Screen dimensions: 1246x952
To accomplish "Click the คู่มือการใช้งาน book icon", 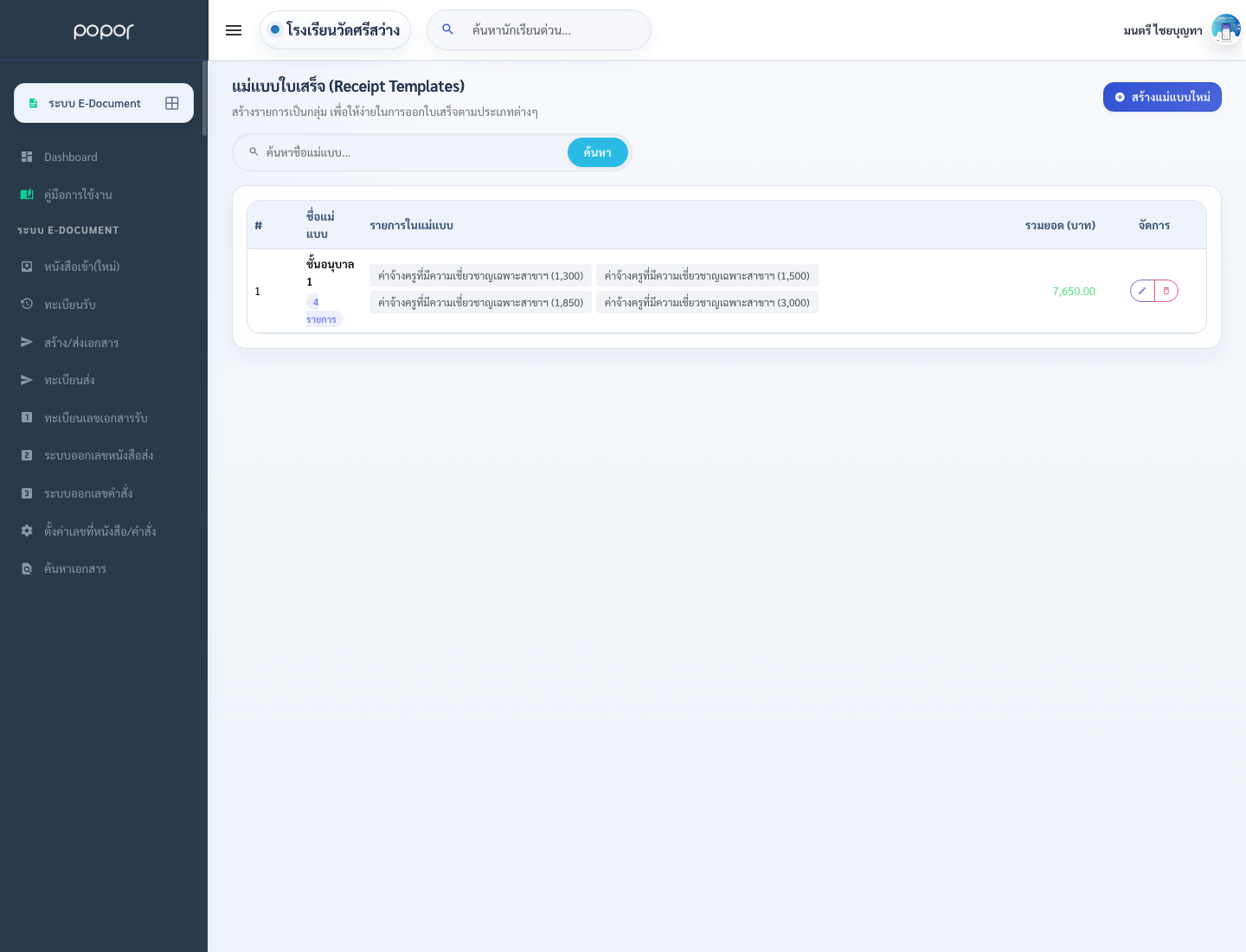I will (27, 195).
